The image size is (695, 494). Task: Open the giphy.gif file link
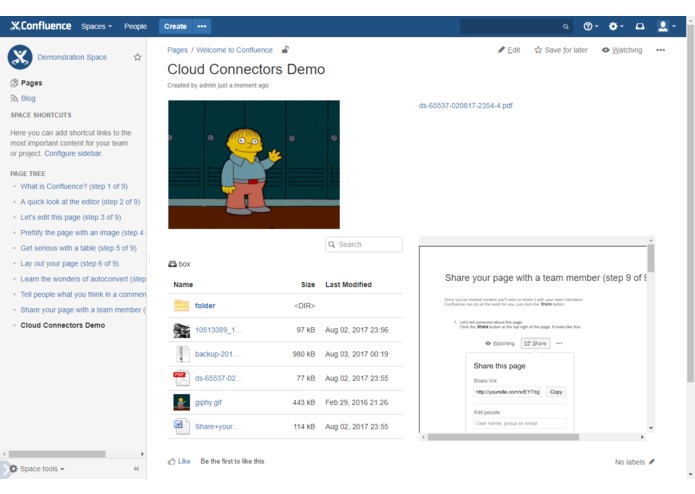point(208,402)
